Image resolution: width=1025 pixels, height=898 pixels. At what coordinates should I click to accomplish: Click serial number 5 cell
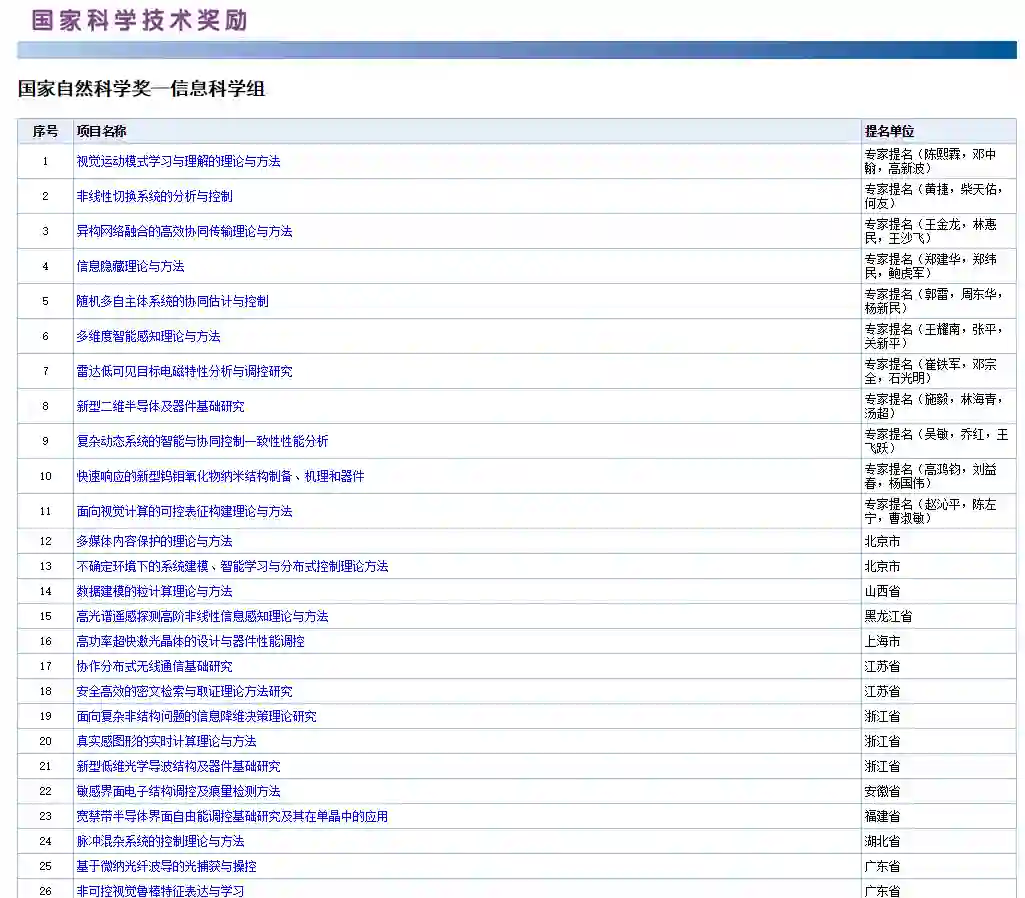point(45,301)
